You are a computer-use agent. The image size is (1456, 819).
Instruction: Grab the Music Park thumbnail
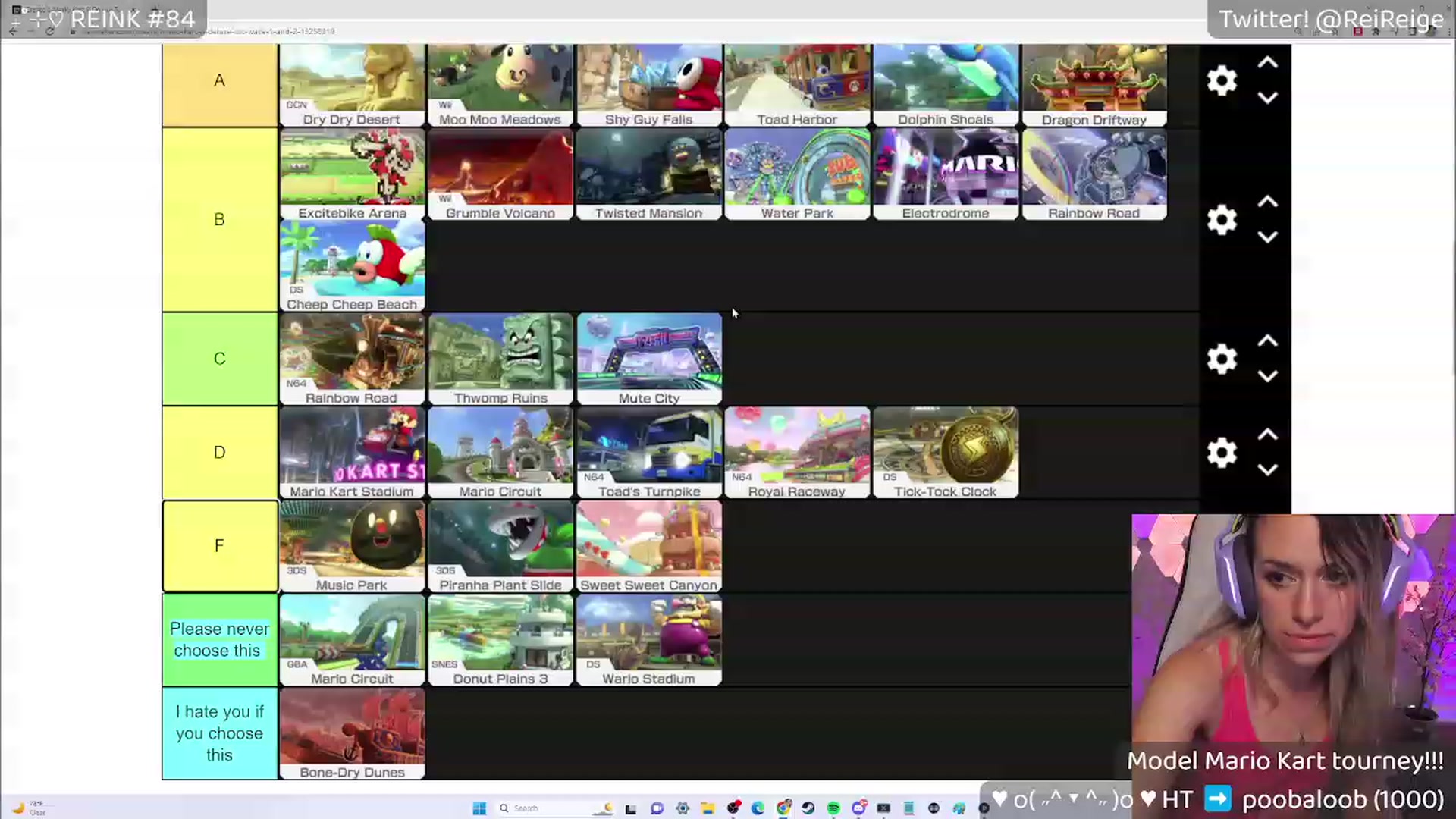point(352,547)
